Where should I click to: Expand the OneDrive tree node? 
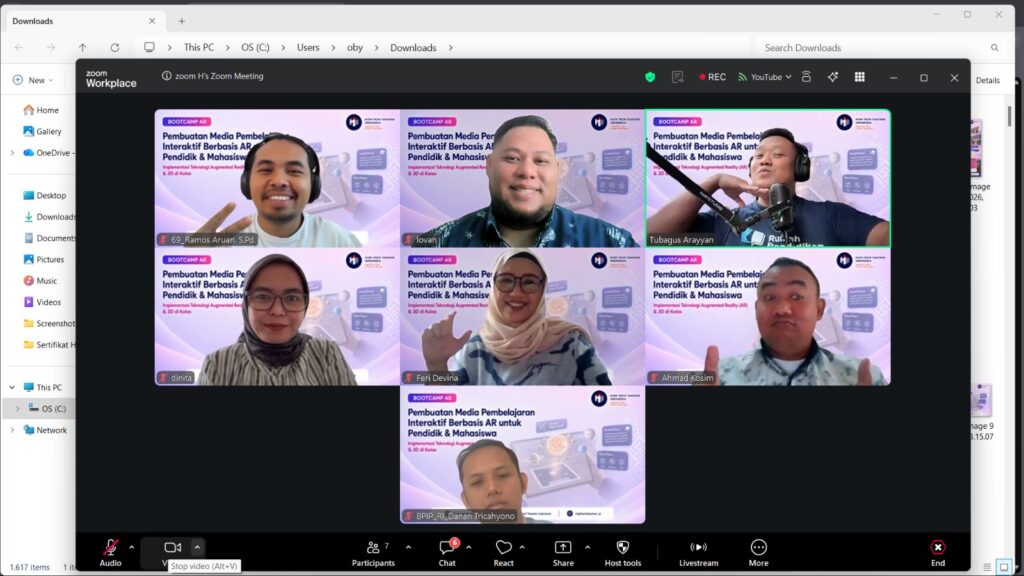pyautogui.click(x=12, y=153)
